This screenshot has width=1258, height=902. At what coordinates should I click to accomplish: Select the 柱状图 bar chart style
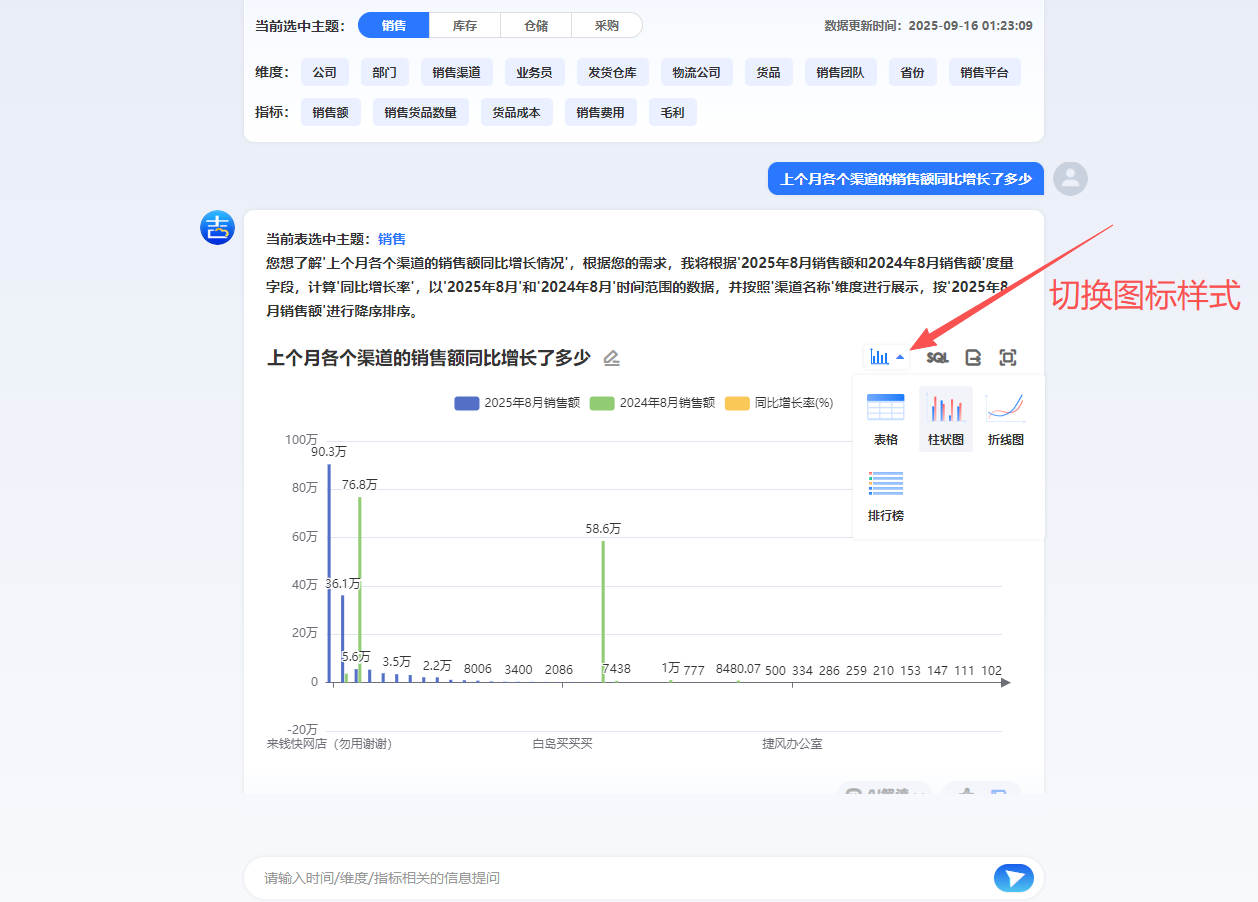945,418
